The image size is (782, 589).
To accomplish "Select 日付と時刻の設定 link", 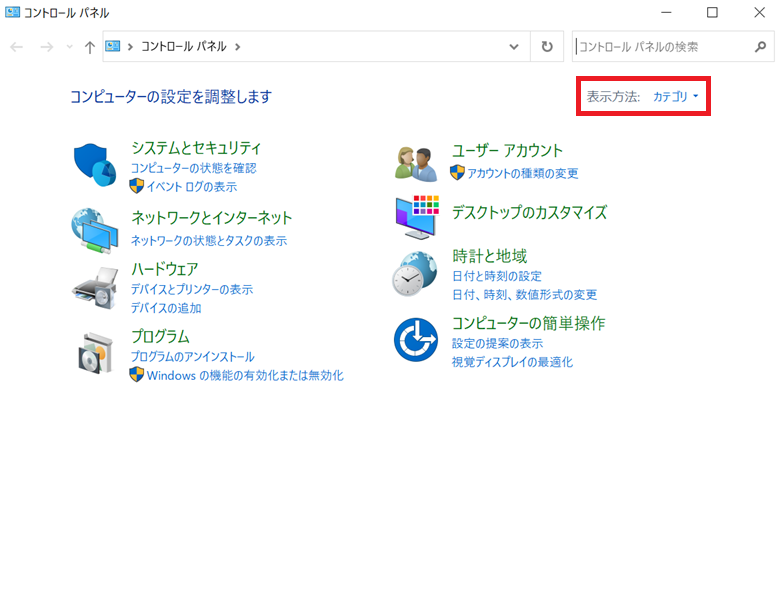I will [496, 276].
